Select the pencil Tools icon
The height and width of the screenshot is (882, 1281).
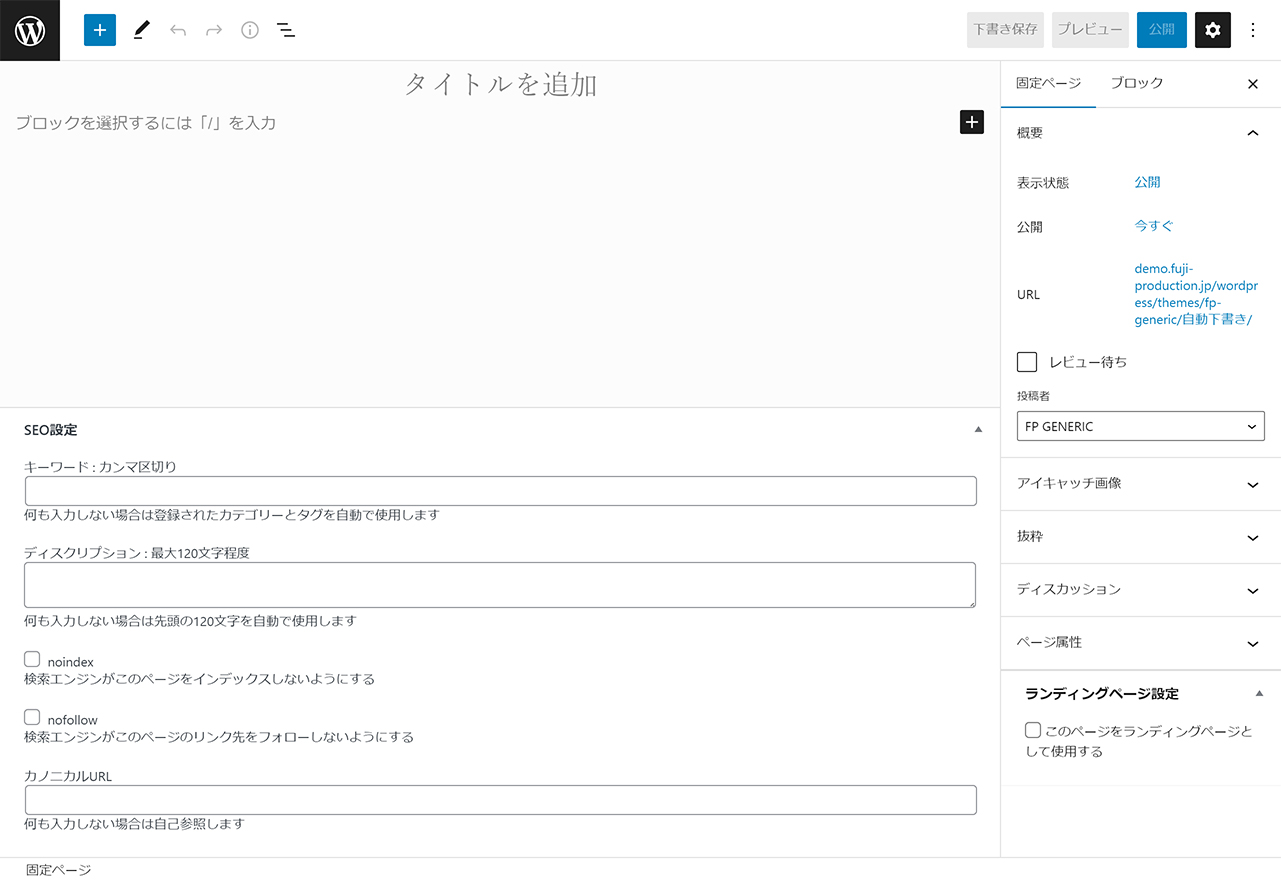pos(141,30)
